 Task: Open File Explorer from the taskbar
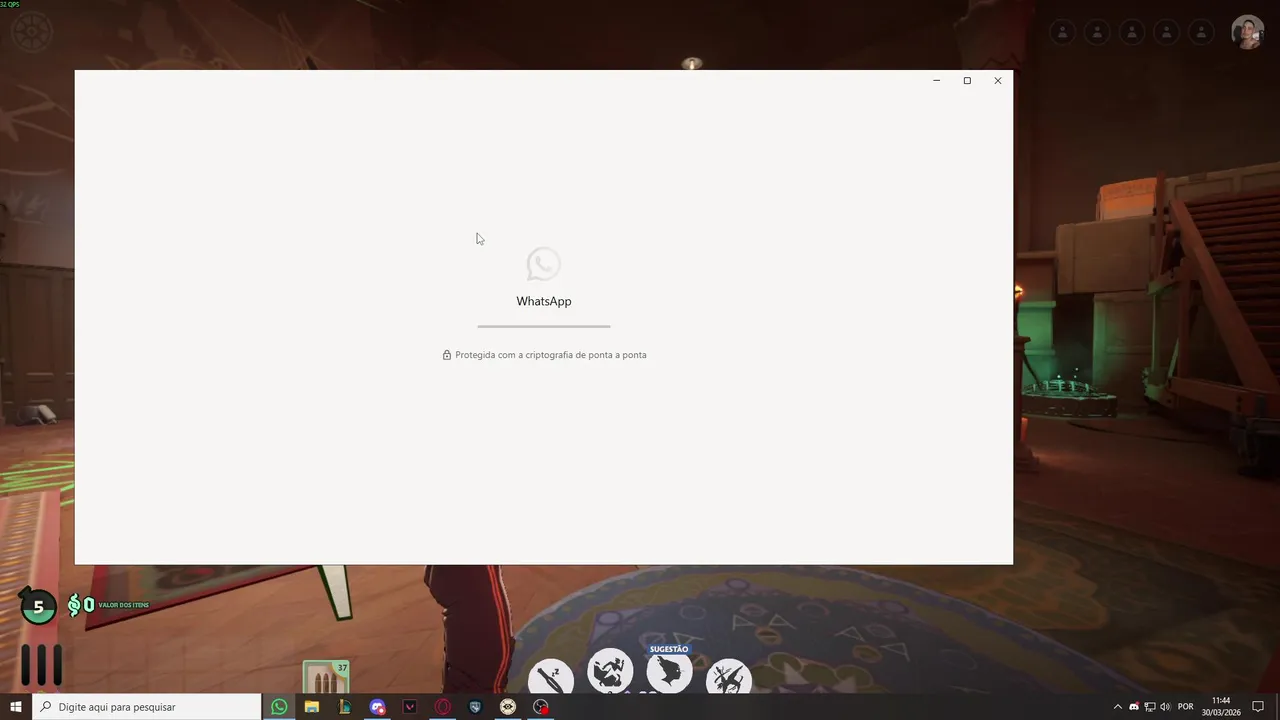[x=312, y=707]
